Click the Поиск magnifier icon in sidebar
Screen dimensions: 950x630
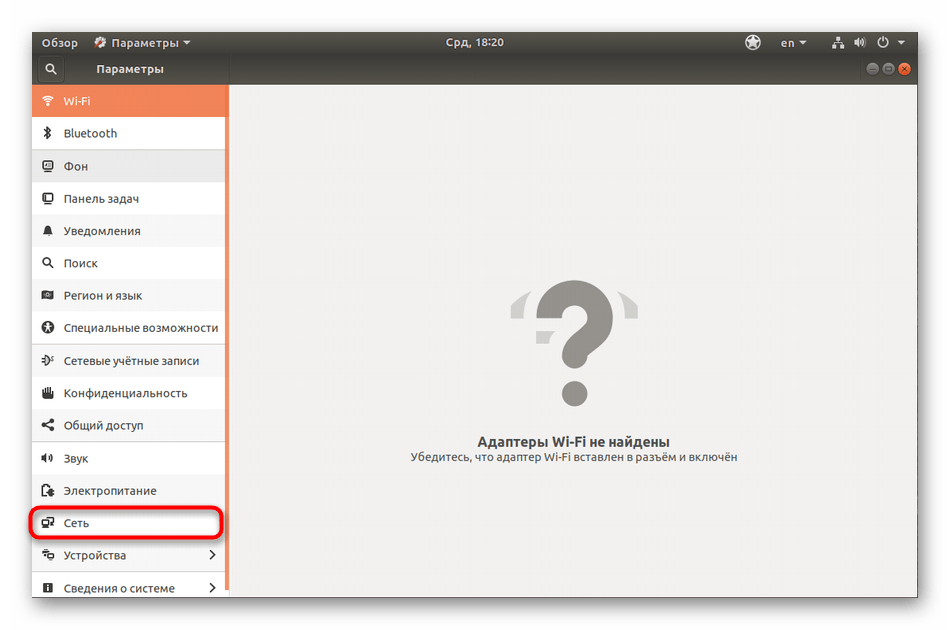(x=48, y=263)
